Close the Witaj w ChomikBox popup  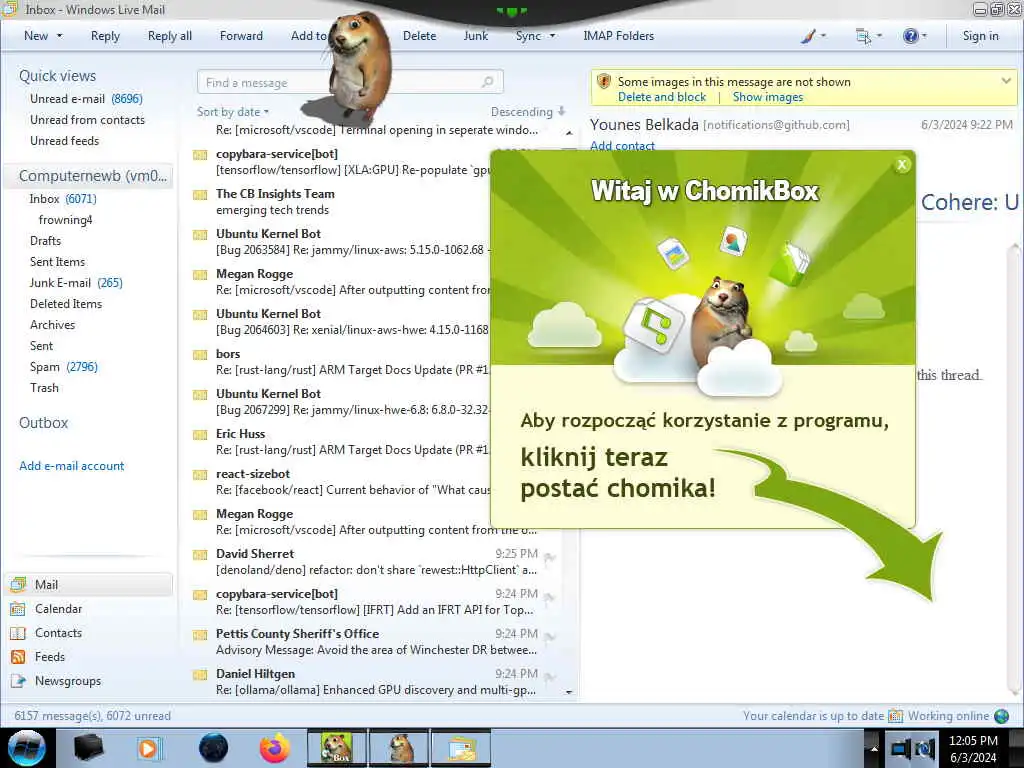pos(902,165)
